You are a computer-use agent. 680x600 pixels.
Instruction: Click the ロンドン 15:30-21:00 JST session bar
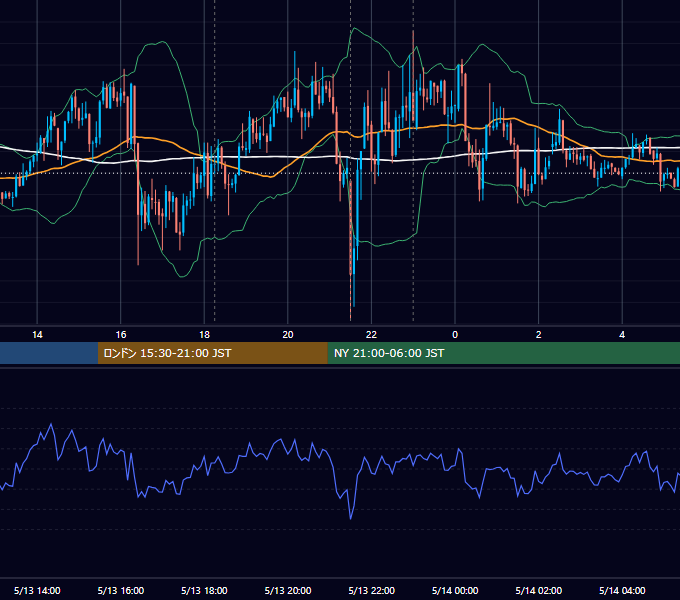[212, 353]
